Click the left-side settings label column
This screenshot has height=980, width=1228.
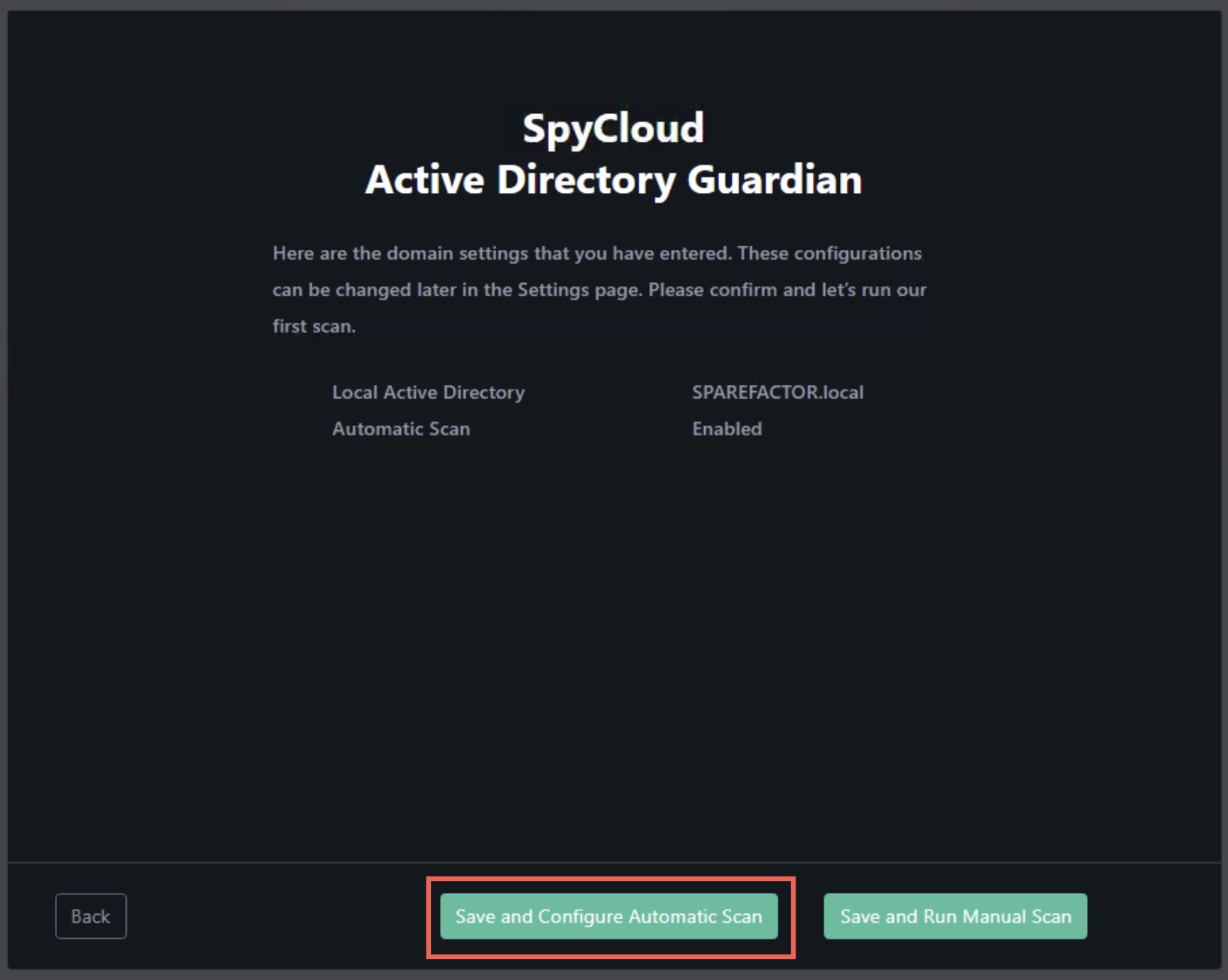(x=428, y=410)
